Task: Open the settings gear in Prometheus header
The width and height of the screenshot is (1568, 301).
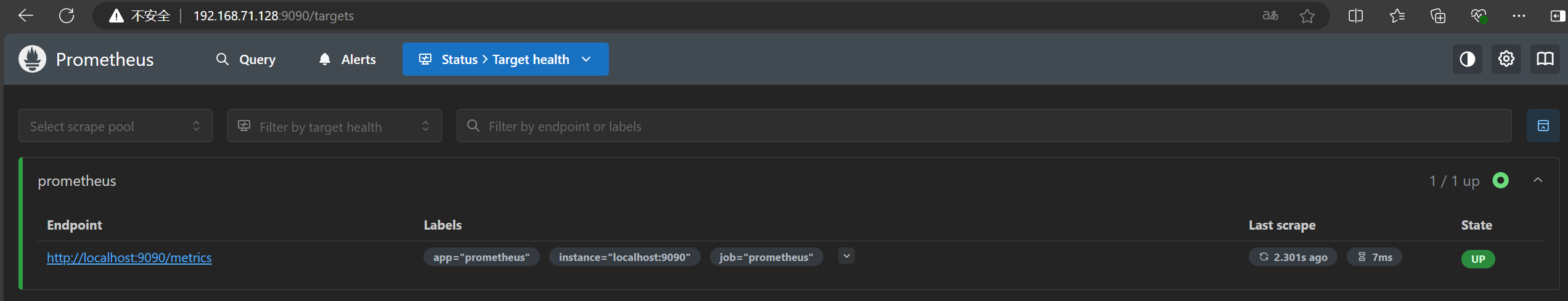Action: (1506, 59)
